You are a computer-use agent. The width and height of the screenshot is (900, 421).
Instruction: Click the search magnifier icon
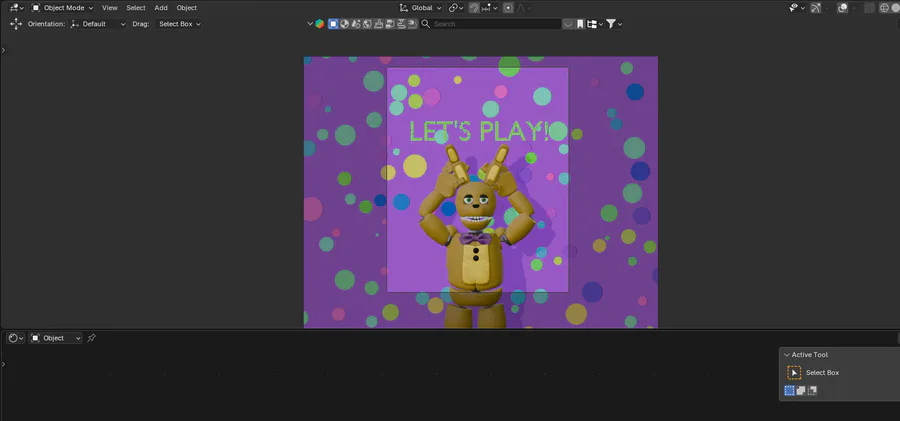click(x=426, y=24)
